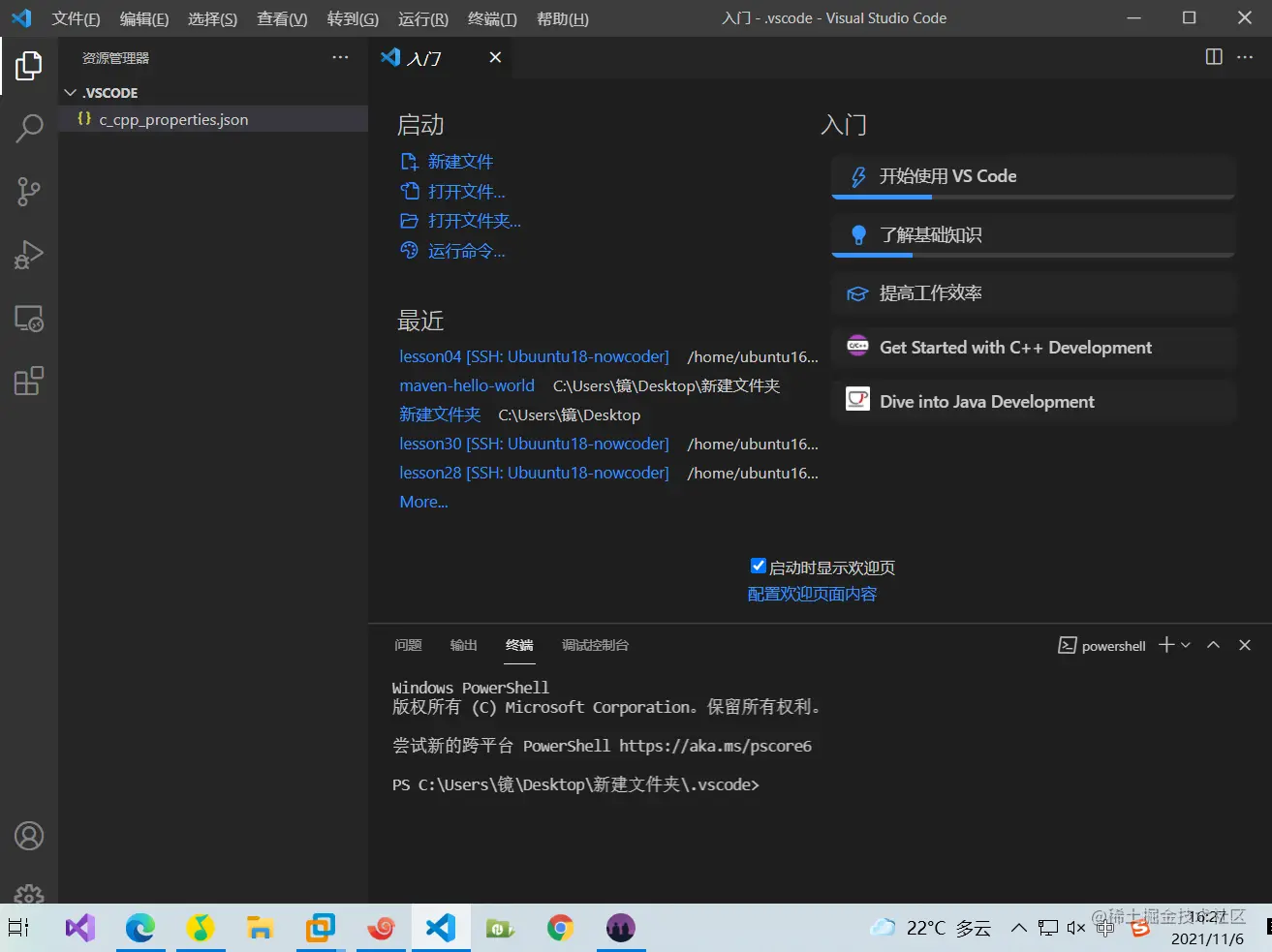Open Accounts menu in activity bar

29,836
